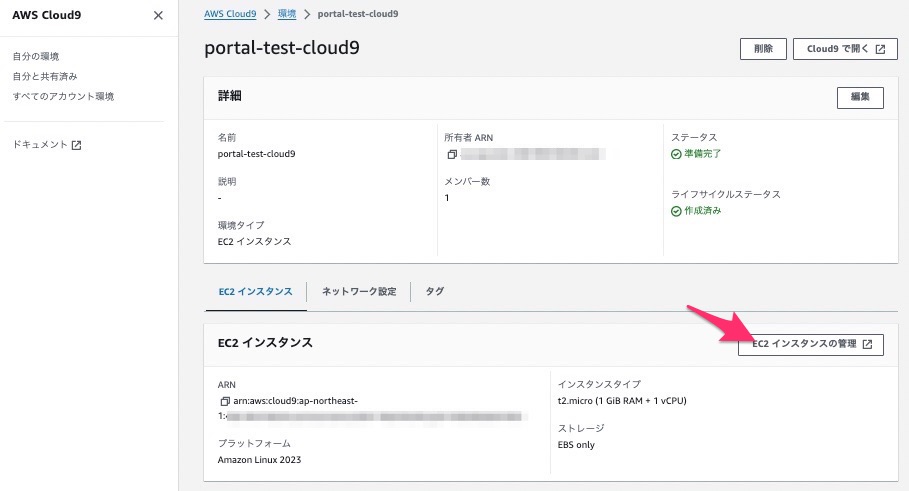Click the Amazon Linux 2023 platform value
Viewport: 909px width, 491px height.
(x=259, y=460)
